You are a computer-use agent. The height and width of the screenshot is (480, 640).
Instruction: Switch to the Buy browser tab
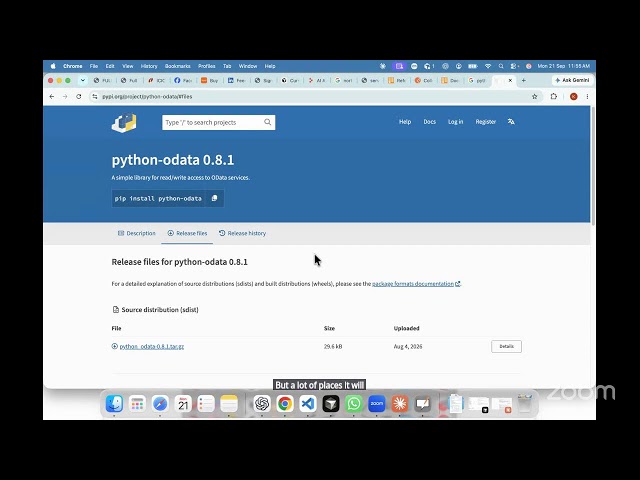tap(209, 80)
